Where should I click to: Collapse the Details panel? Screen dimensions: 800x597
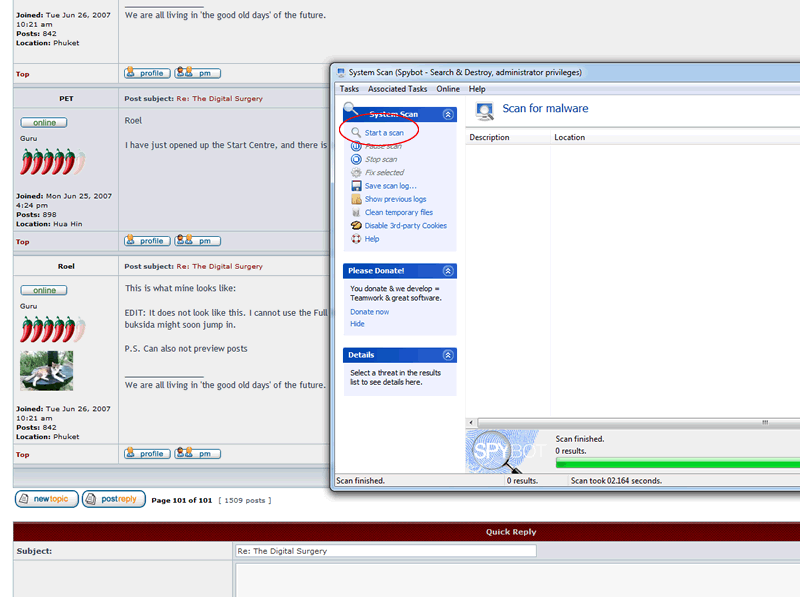(448, 355)
